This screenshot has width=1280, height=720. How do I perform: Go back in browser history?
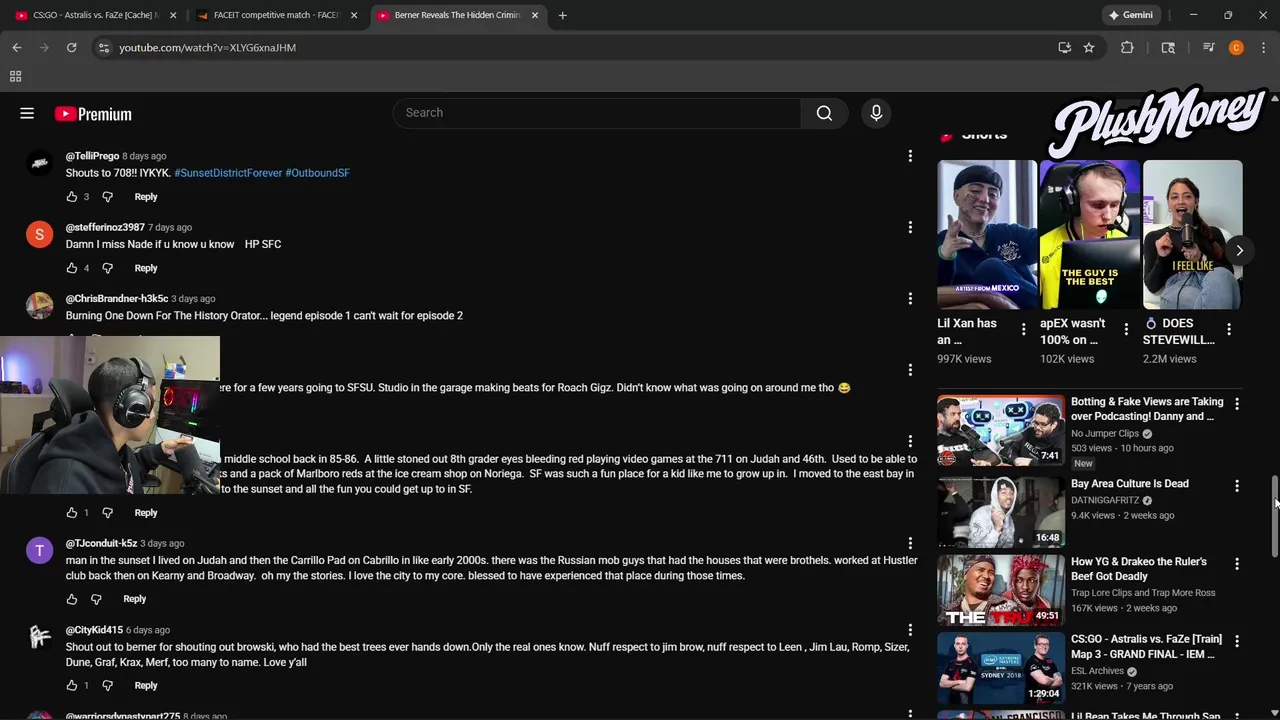point(17,47)
